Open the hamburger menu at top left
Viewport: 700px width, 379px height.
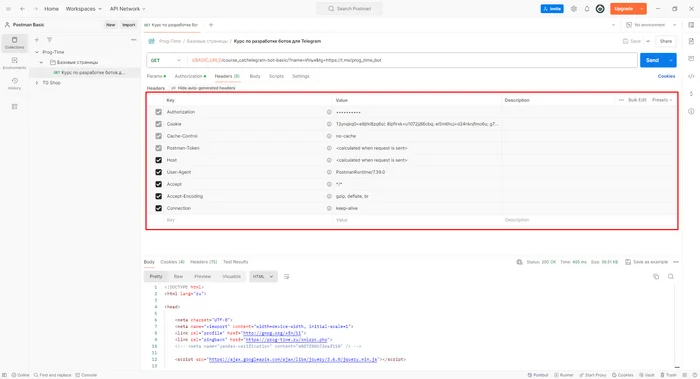(x=8, y=8)
